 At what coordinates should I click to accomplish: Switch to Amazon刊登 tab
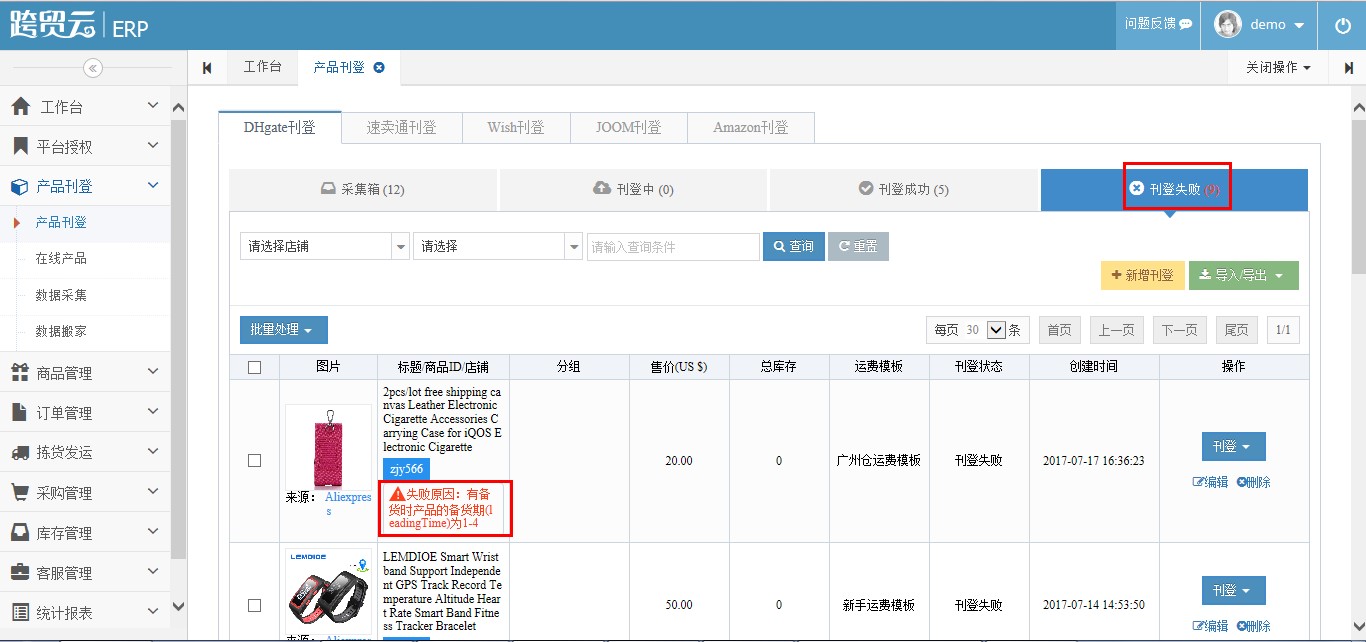[x=751, y=128]
